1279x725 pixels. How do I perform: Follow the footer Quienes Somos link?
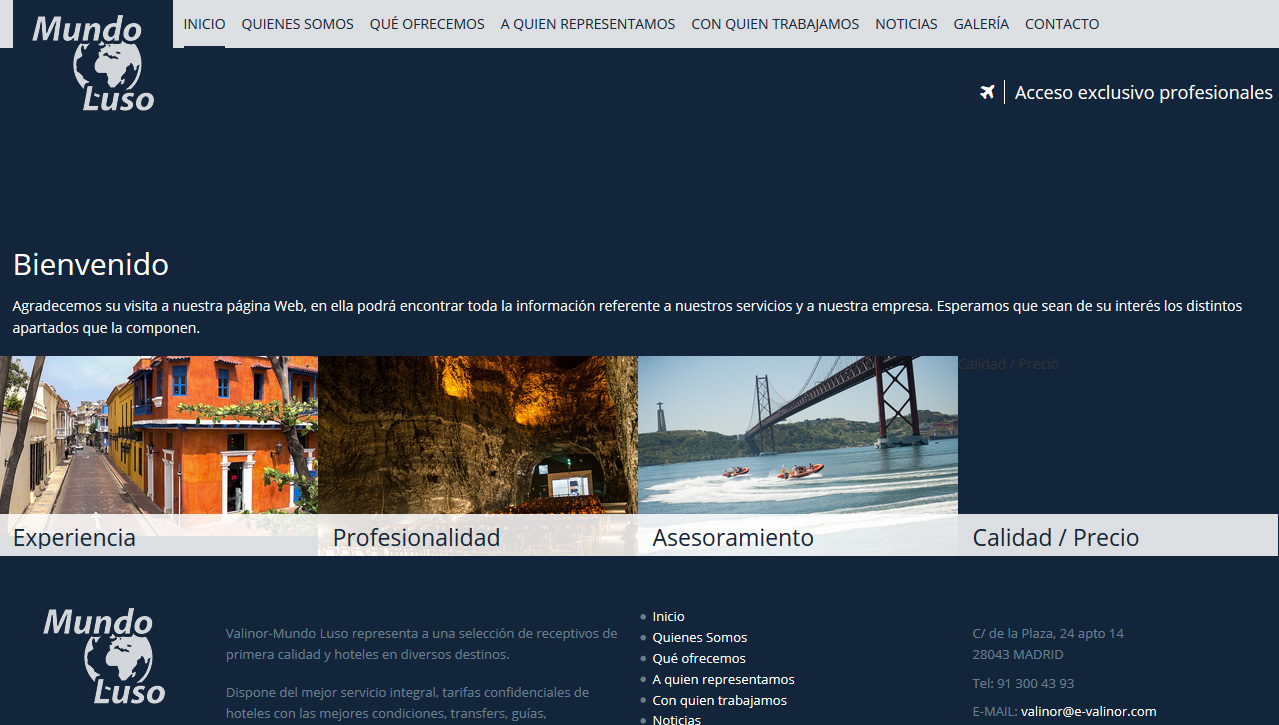coord(699,638)
